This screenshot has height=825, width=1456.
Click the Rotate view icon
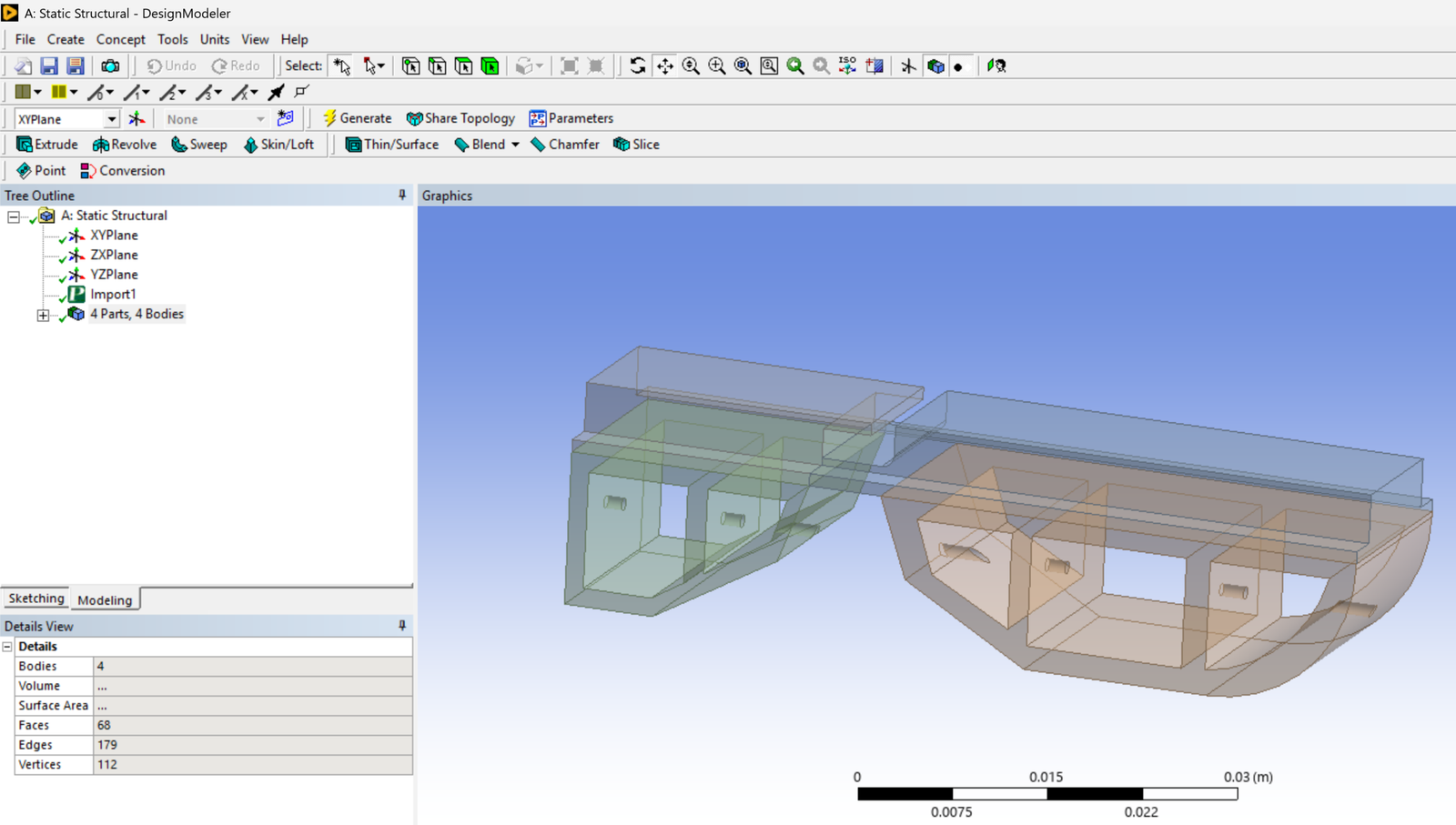[638, 65]
